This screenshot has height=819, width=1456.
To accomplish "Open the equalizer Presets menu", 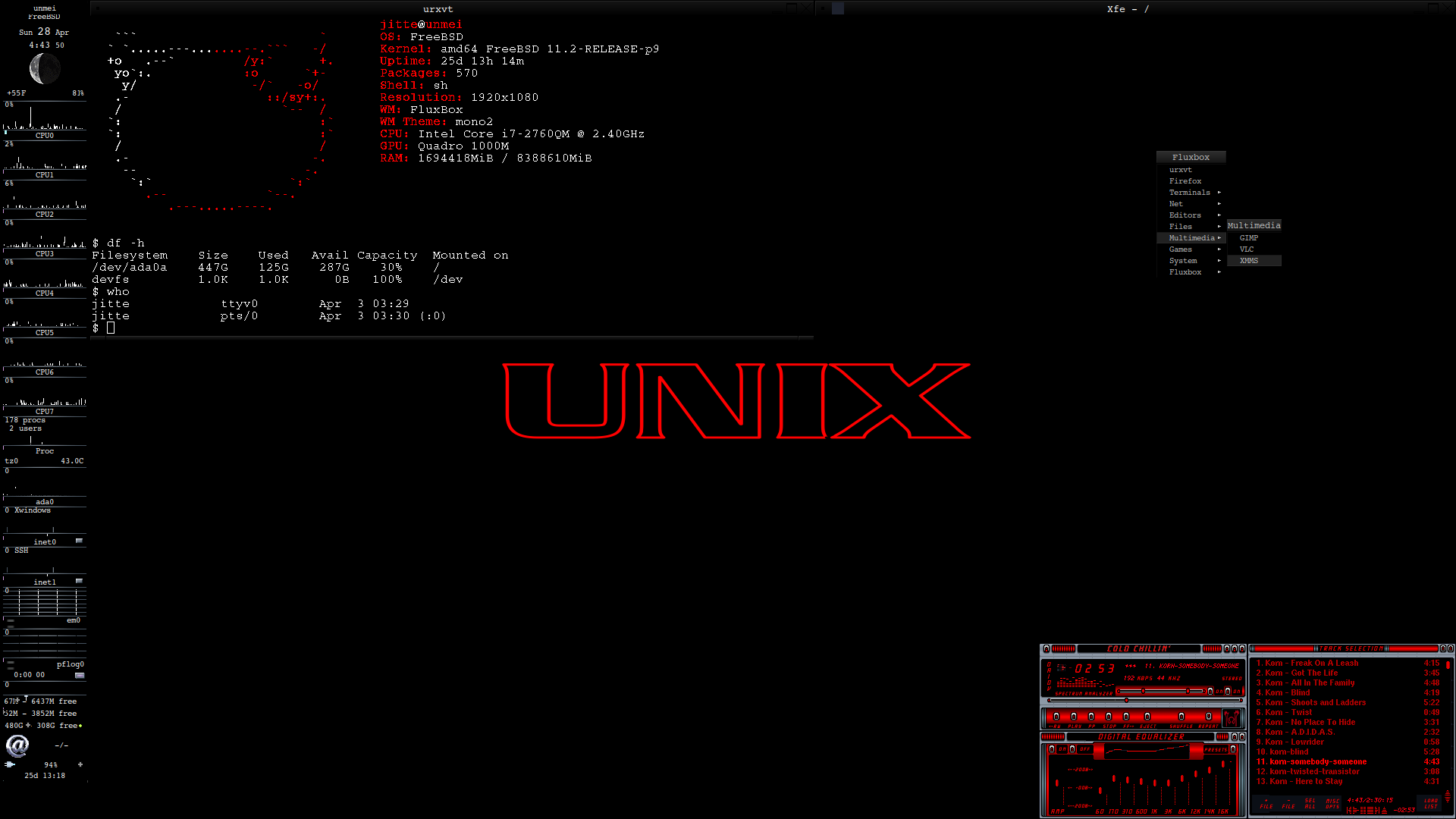I will [1233, 749].
